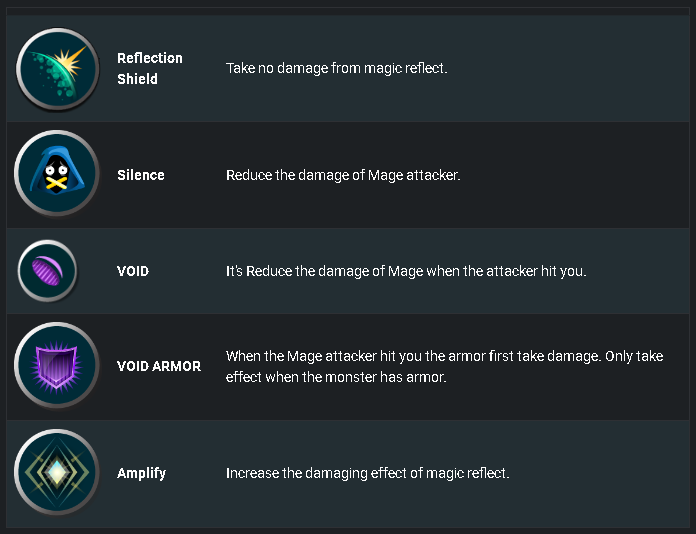Click the VOID ARMOR ability title

(x=159, y=366)
